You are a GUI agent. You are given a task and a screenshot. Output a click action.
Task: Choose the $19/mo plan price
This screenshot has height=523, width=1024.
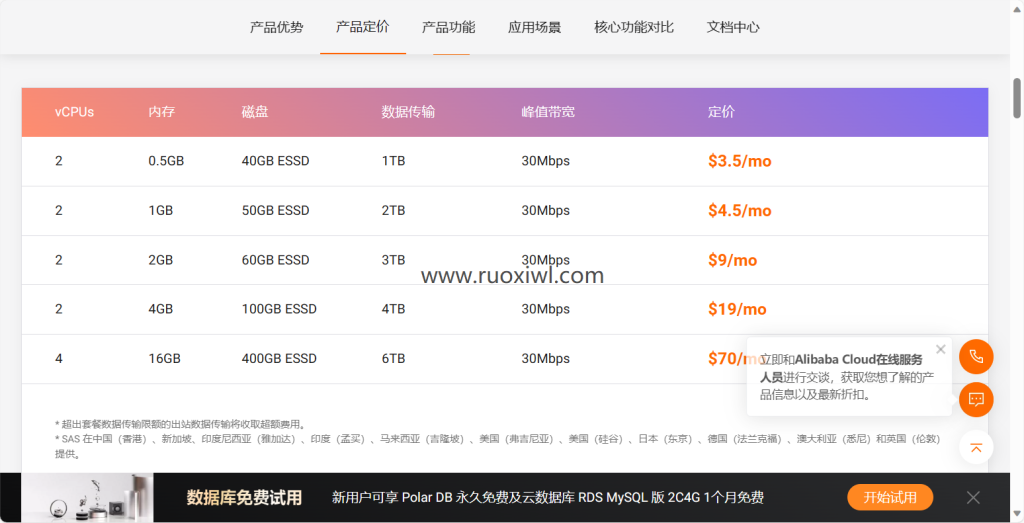click(x=737, y=309)
